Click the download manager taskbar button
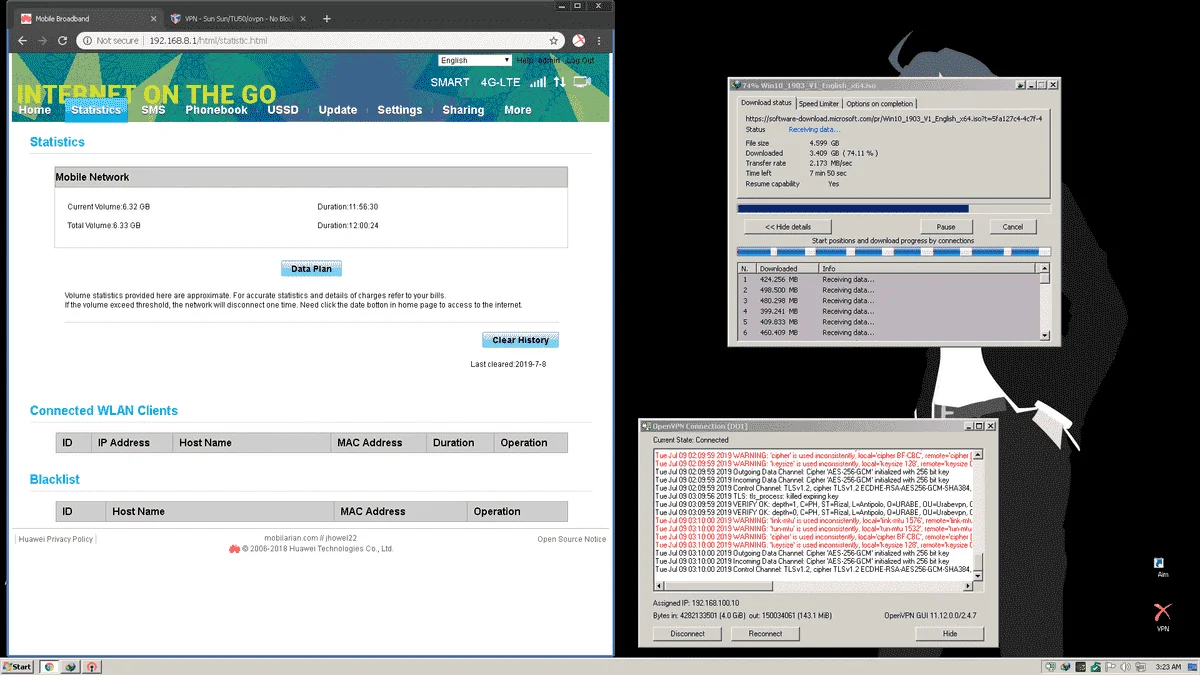The image size is (1200, 675). pyautogui.click(x=70, y=666)
